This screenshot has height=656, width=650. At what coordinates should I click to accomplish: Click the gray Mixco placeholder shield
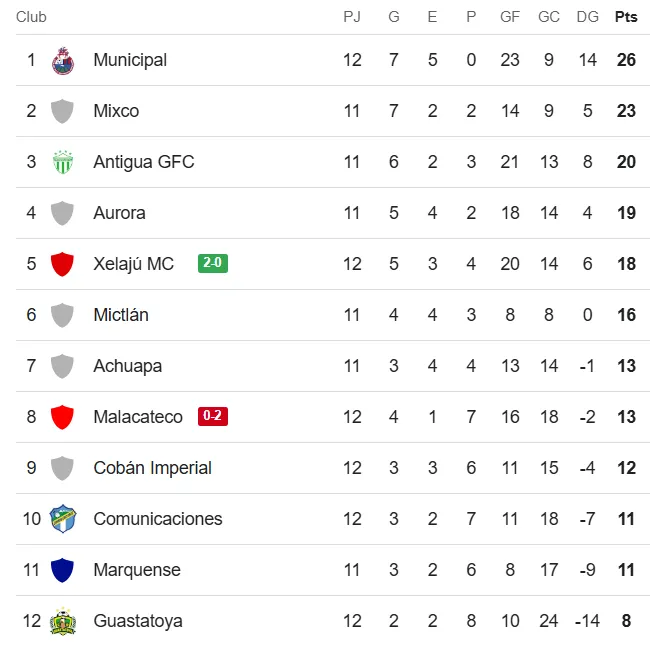coord(63,111)
